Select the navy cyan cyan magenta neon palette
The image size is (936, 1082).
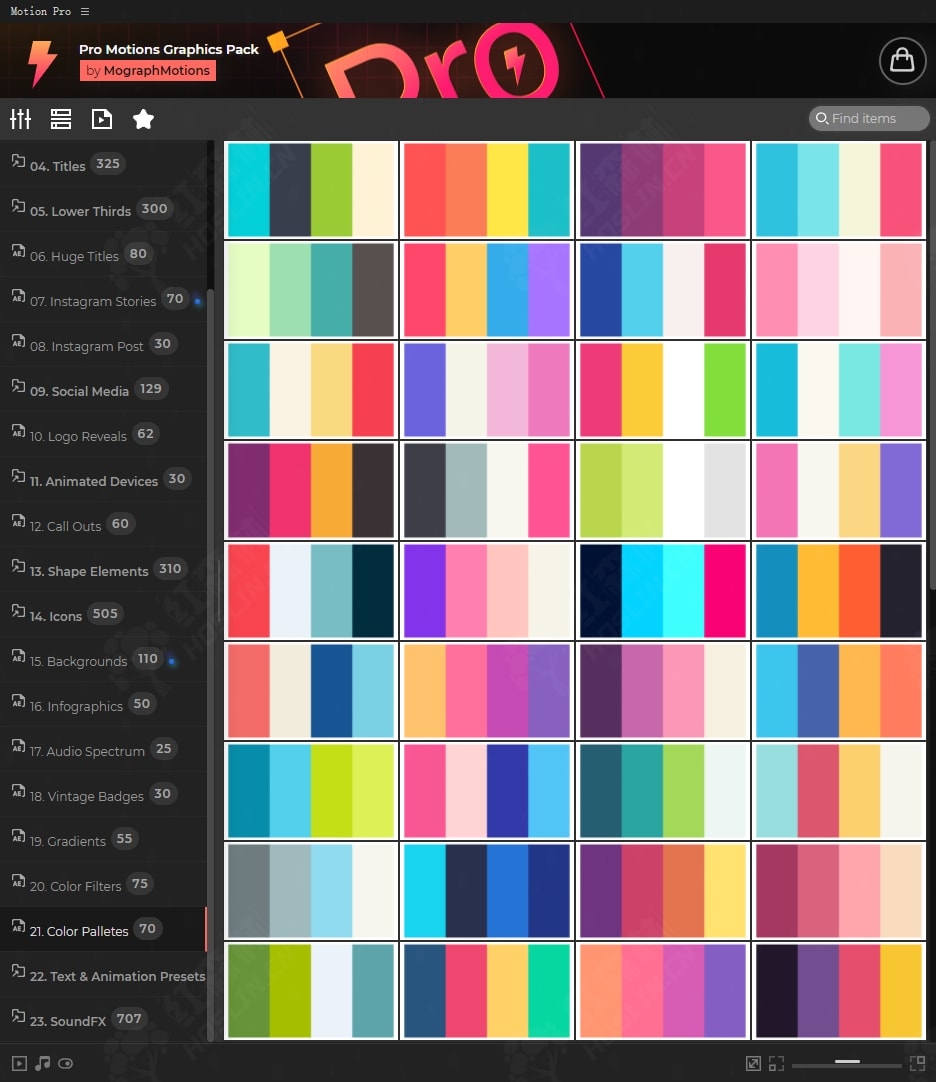click(663, 591)
